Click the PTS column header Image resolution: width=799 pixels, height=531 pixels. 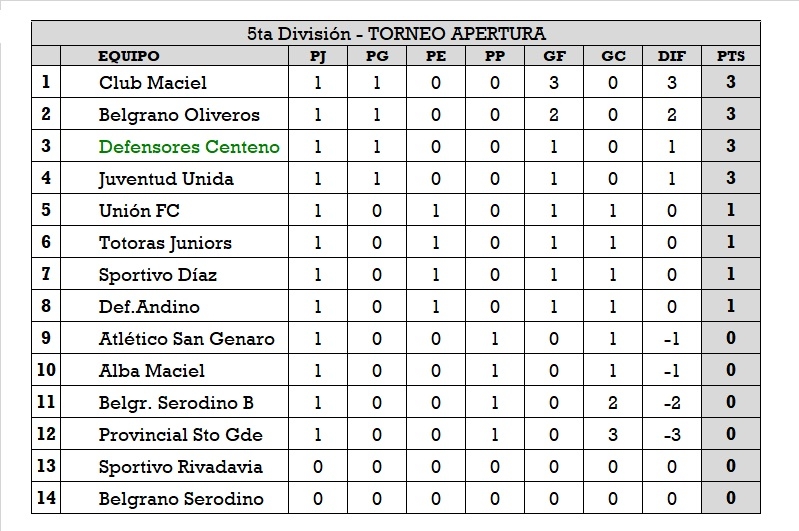(731, 56)
